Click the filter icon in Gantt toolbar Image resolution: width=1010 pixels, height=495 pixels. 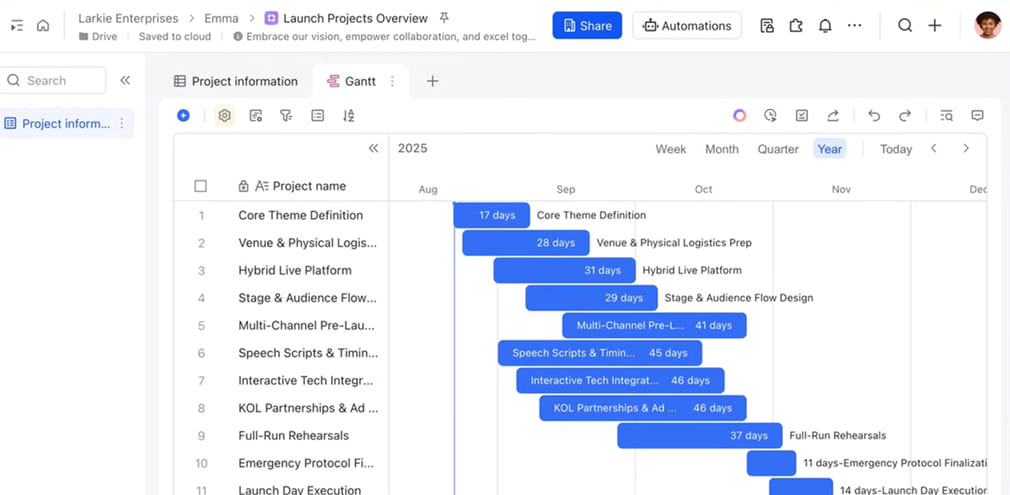click(x=286, y=116)
